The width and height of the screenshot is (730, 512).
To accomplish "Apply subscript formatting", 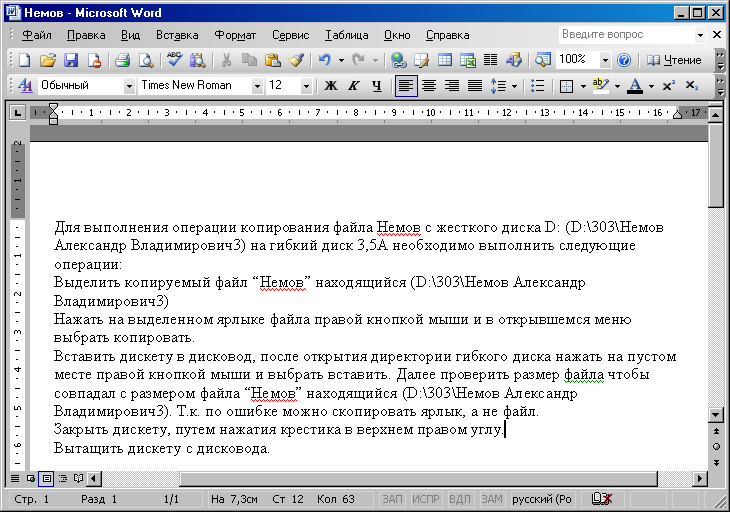I will (x=692, y=86).
